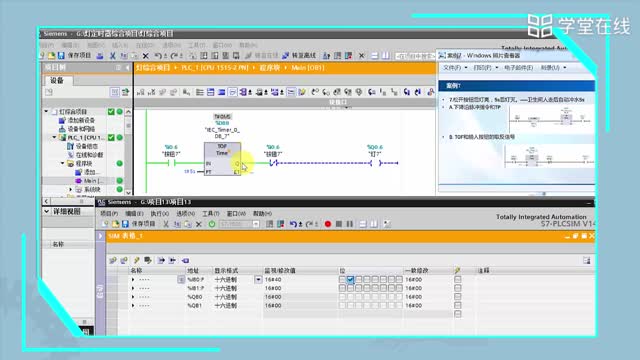
Task: Stop square button in PLCSIM toolbar
Action: pos(339,224)
